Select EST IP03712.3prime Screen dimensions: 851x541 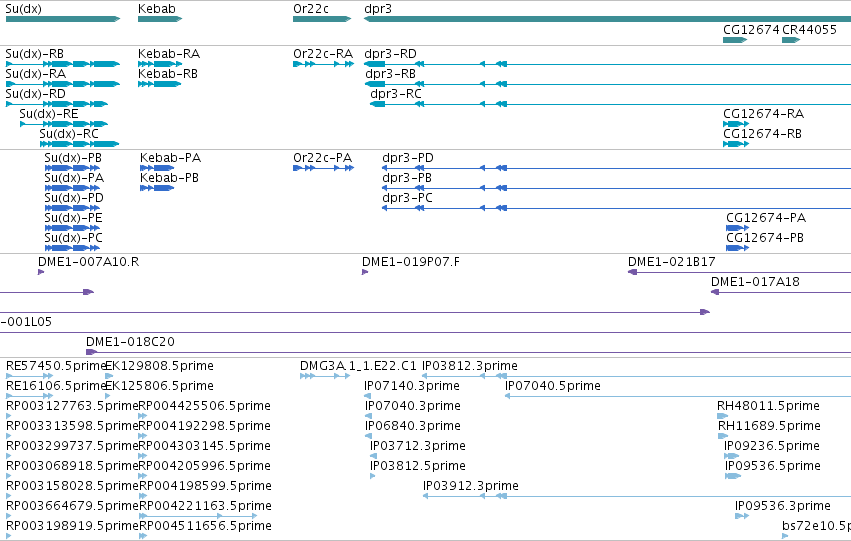click(x=373, y=456)
